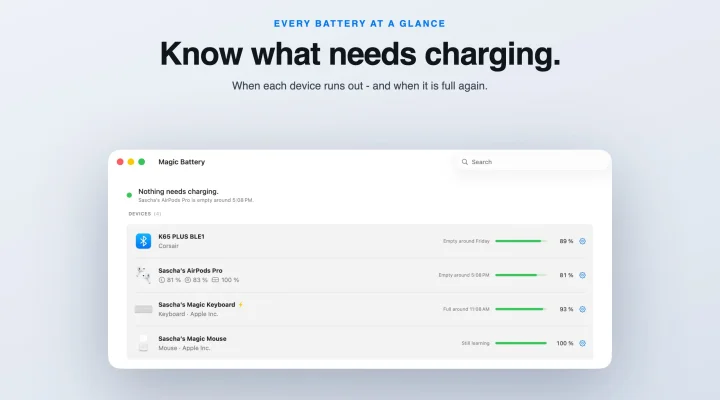Click the Magic Mouse battery level bar
The width and height of the screenshot is (720, 400).
click(521, 343)
